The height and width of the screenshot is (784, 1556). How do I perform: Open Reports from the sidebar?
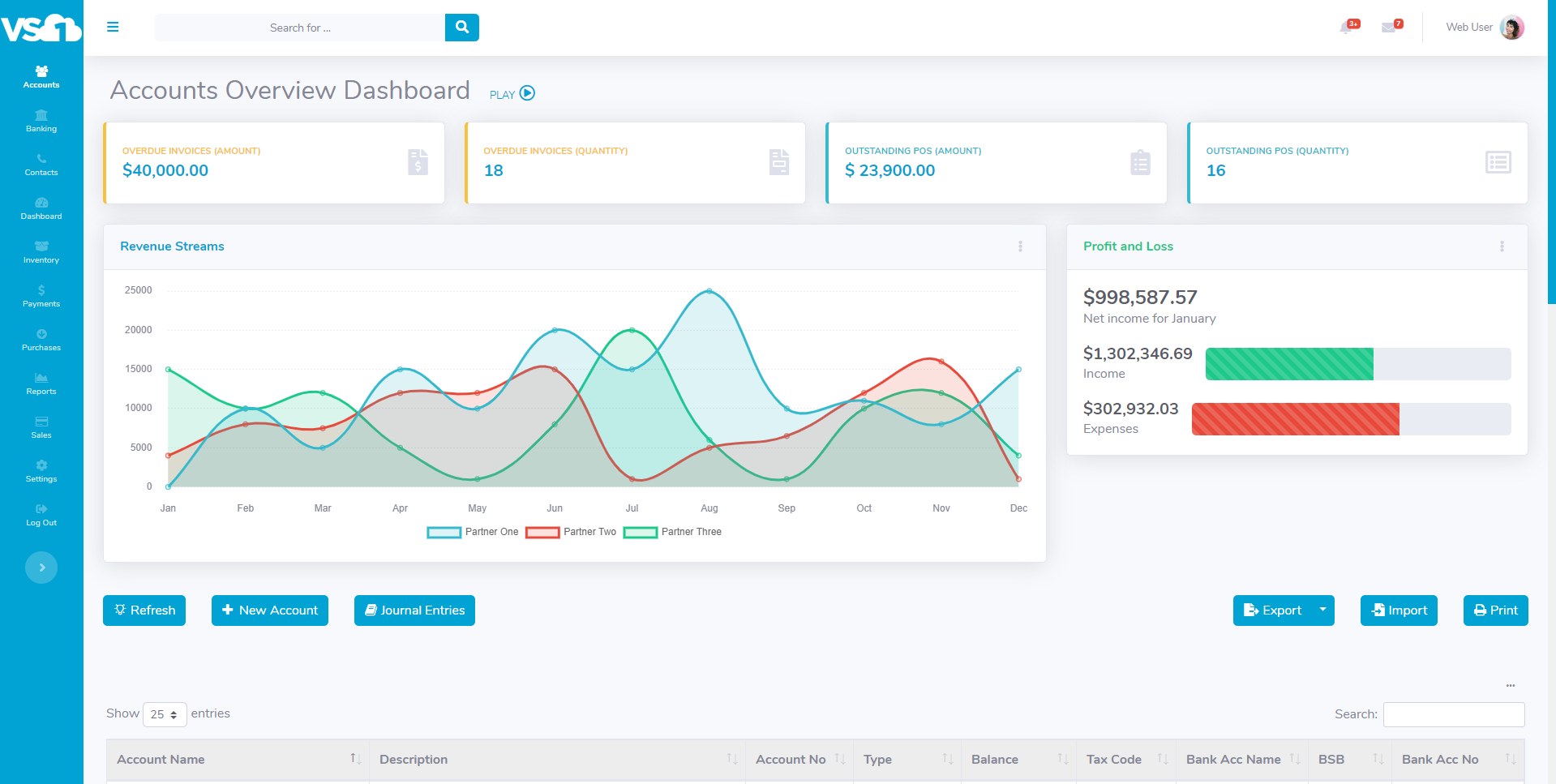click(x=41, y=383)
